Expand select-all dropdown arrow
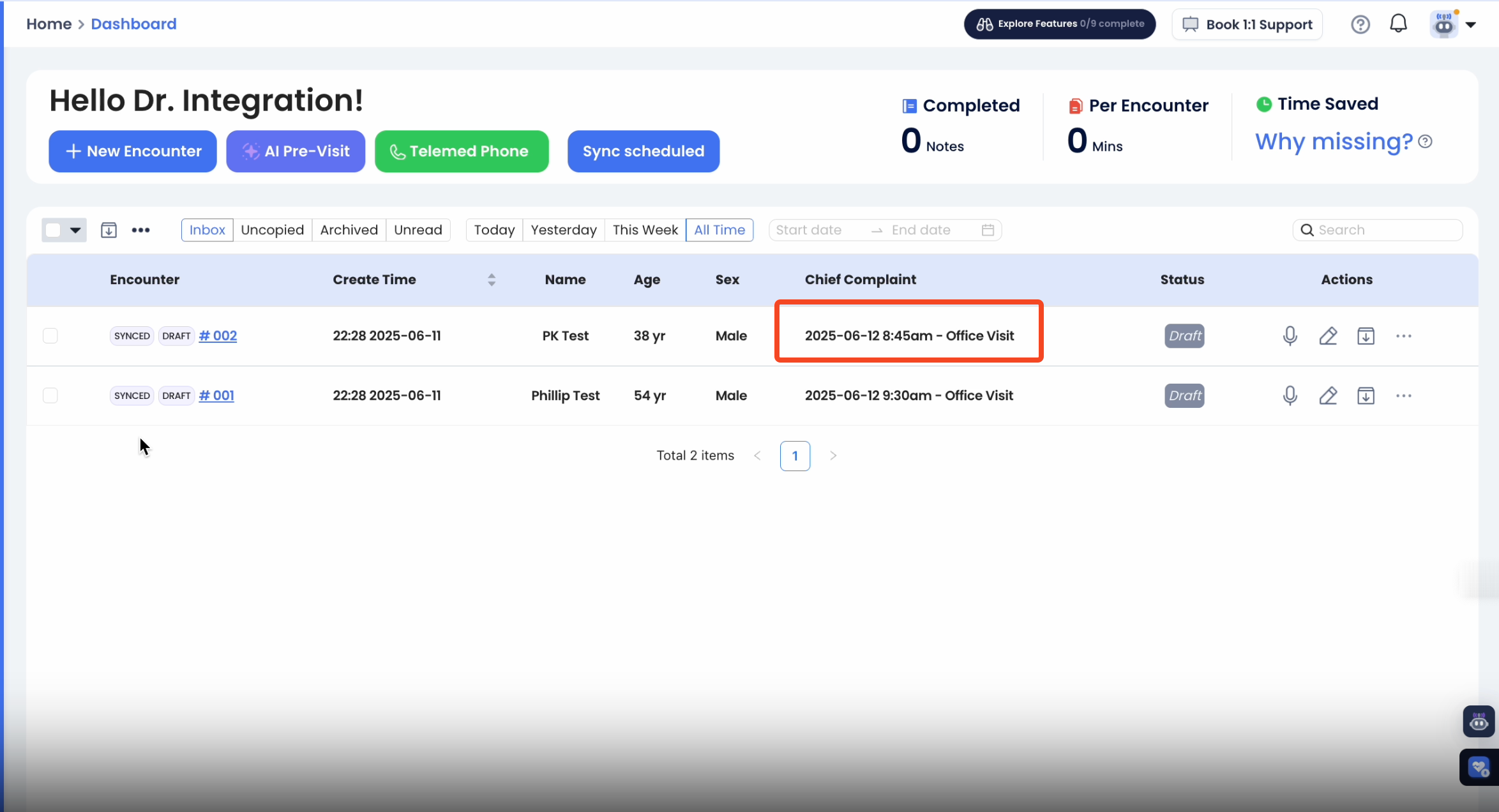 click(x=75, y=230)
